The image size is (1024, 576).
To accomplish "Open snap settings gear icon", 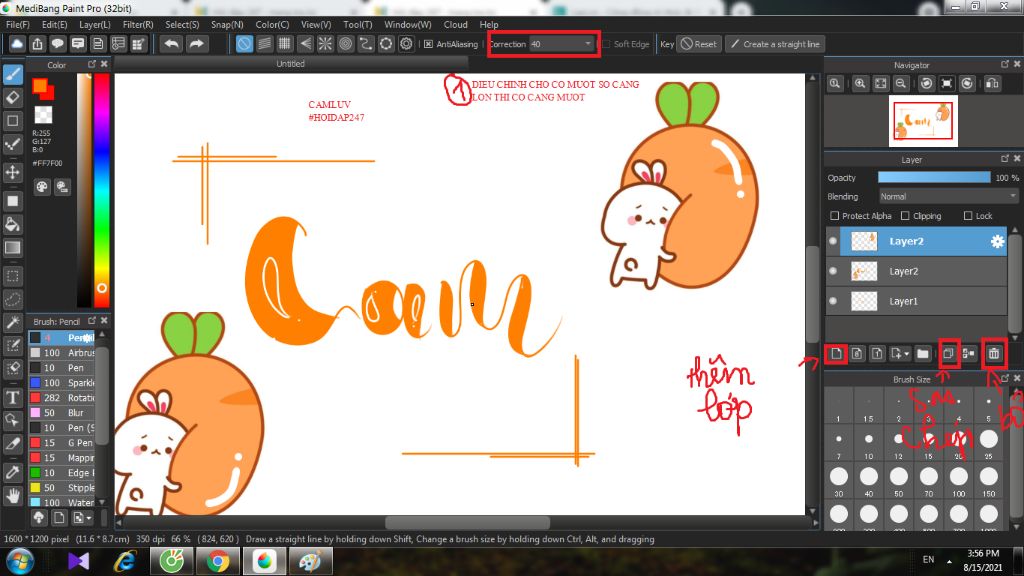I will pos(406,44).
